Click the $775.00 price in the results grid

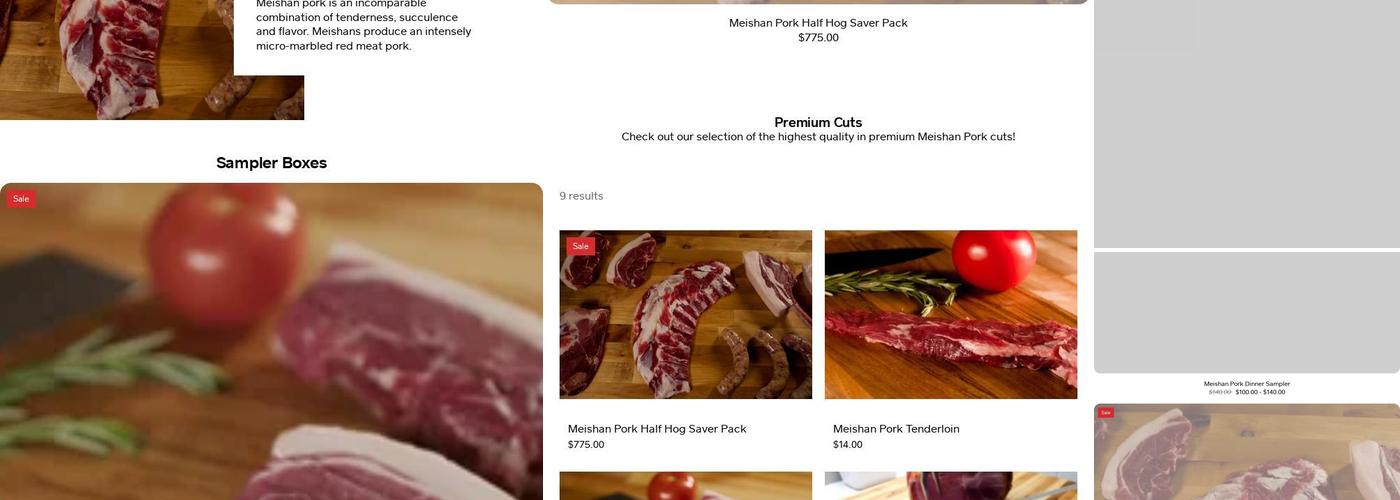[585, 445]
